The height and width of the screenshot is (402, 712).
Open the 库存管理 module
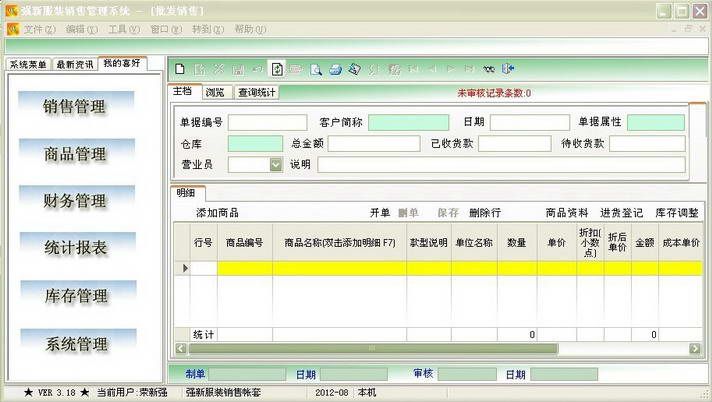pyautogui.click(x=77, y=296)
